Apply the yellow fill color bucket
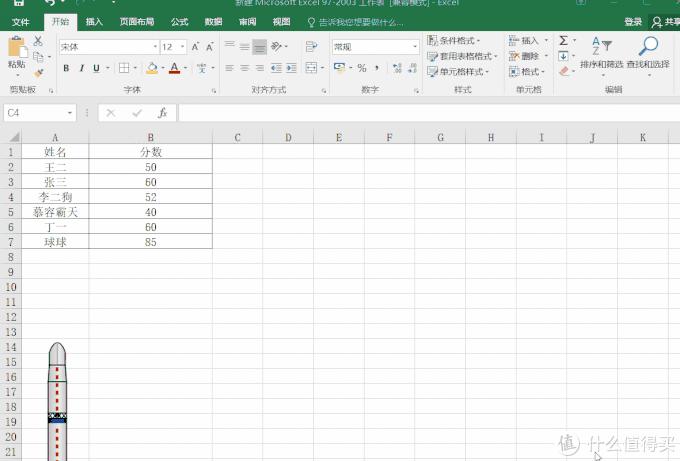 152,68
